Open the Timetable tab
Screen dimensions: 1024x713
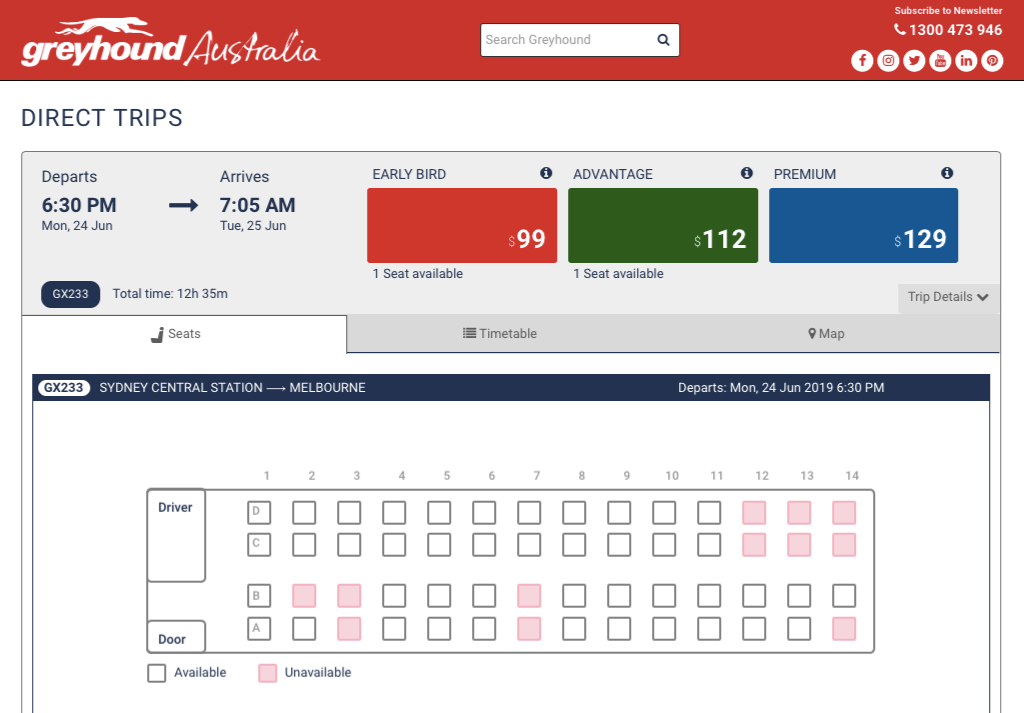click(500, 334)
